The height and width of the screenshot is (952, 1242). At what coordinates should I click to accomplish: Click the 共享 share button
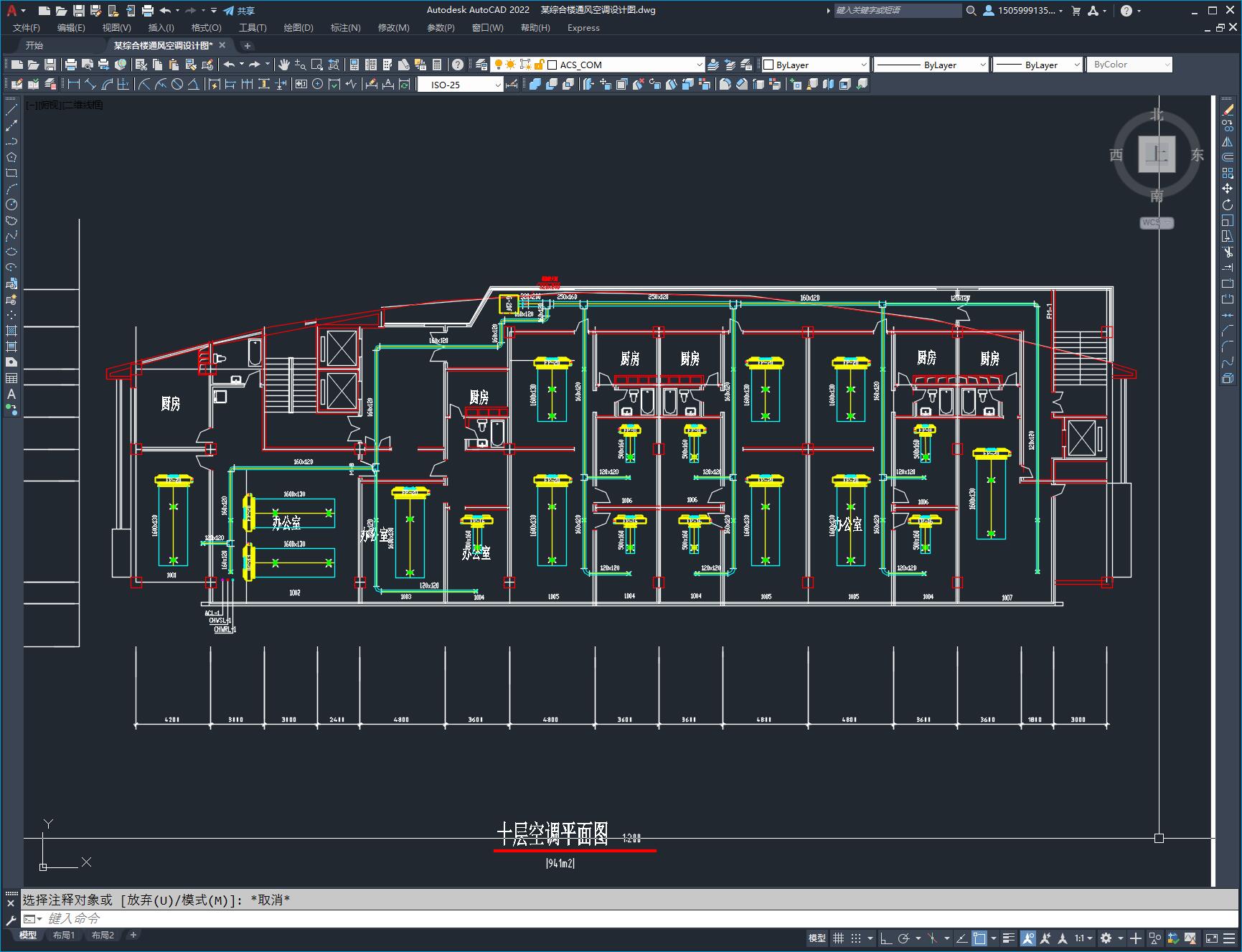[239, 11]
